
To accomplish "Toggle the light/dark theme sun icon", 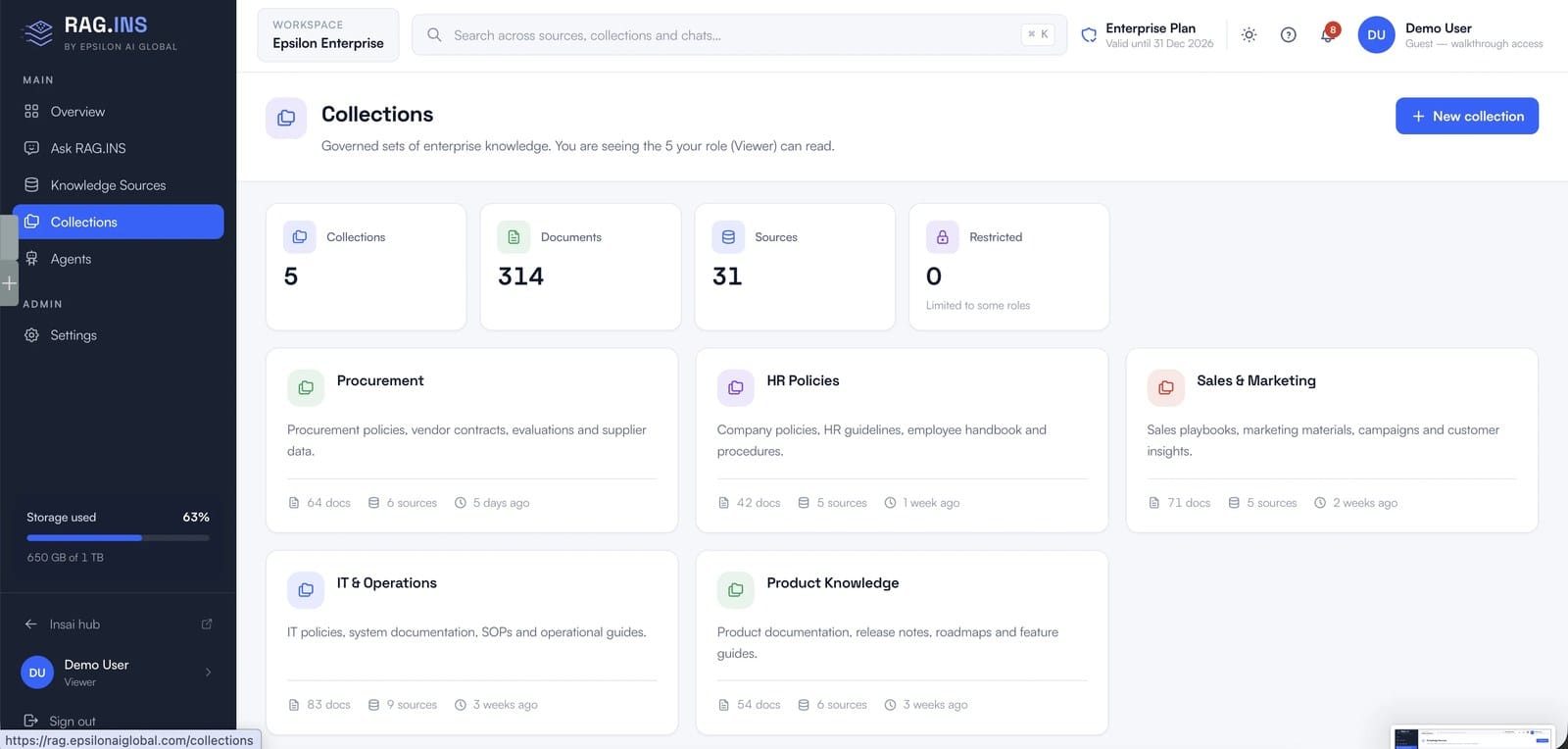I will (1249, 34).
